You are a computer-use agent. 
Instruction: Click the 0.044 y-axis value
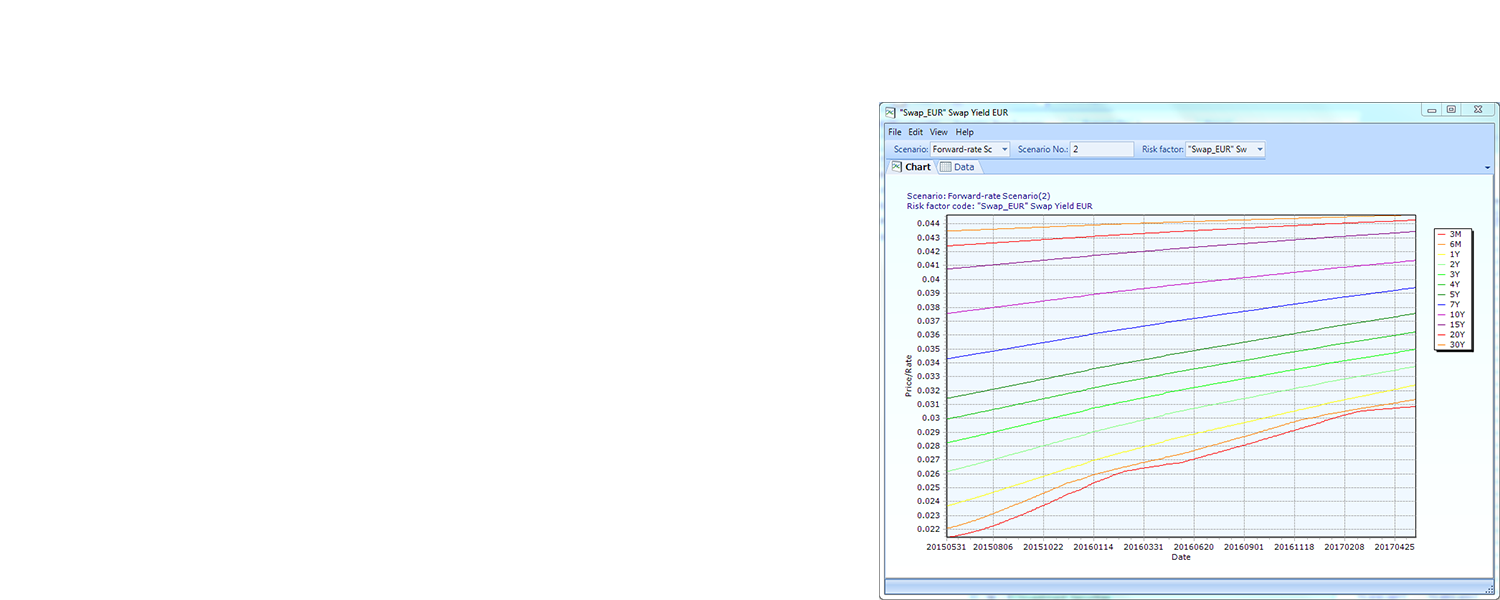927,224
